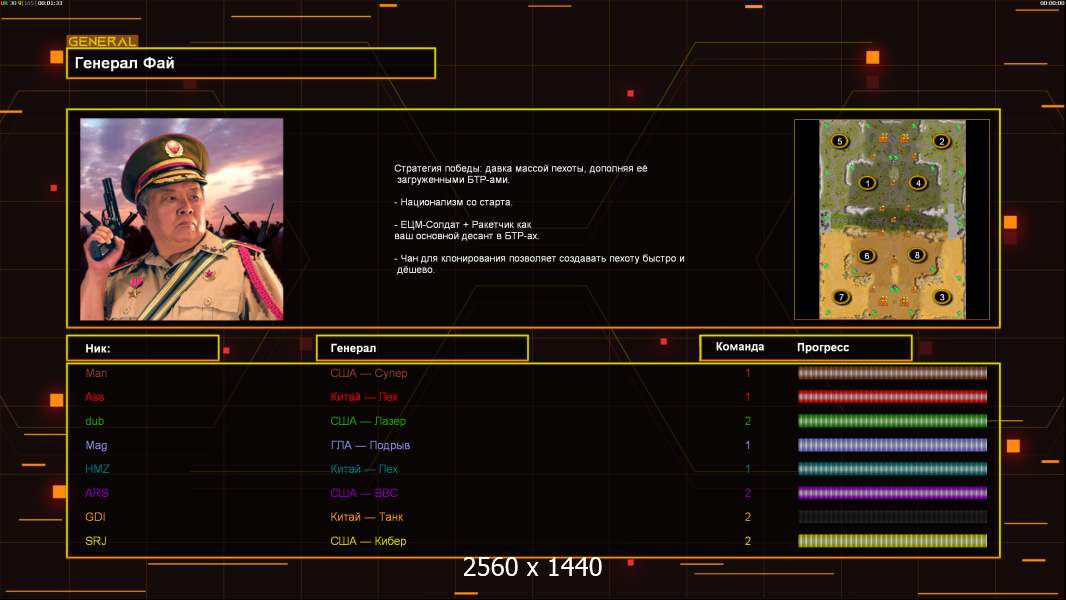Click general 'ГЛА — Подрыв'
Image resolution: width=1066 pixels, height=600 pixels.
(370, 445)
